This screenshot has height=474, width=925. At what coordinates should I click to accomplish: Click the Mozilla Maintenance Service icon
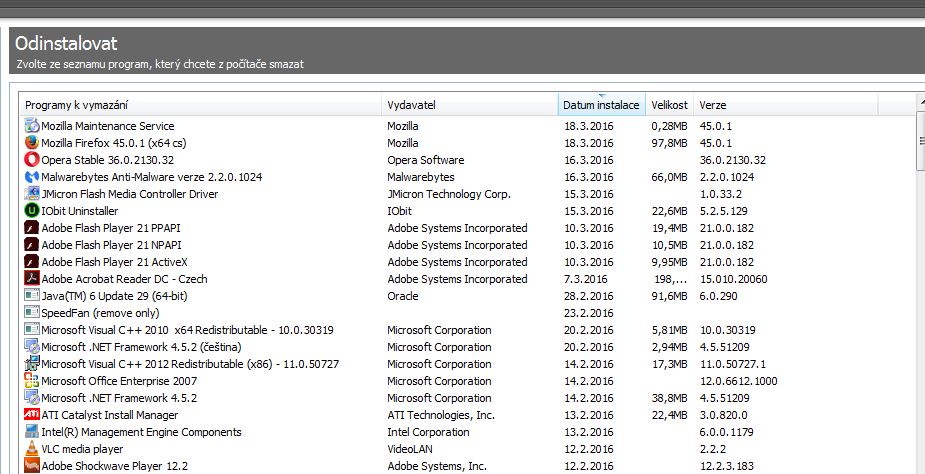(32, 126)
